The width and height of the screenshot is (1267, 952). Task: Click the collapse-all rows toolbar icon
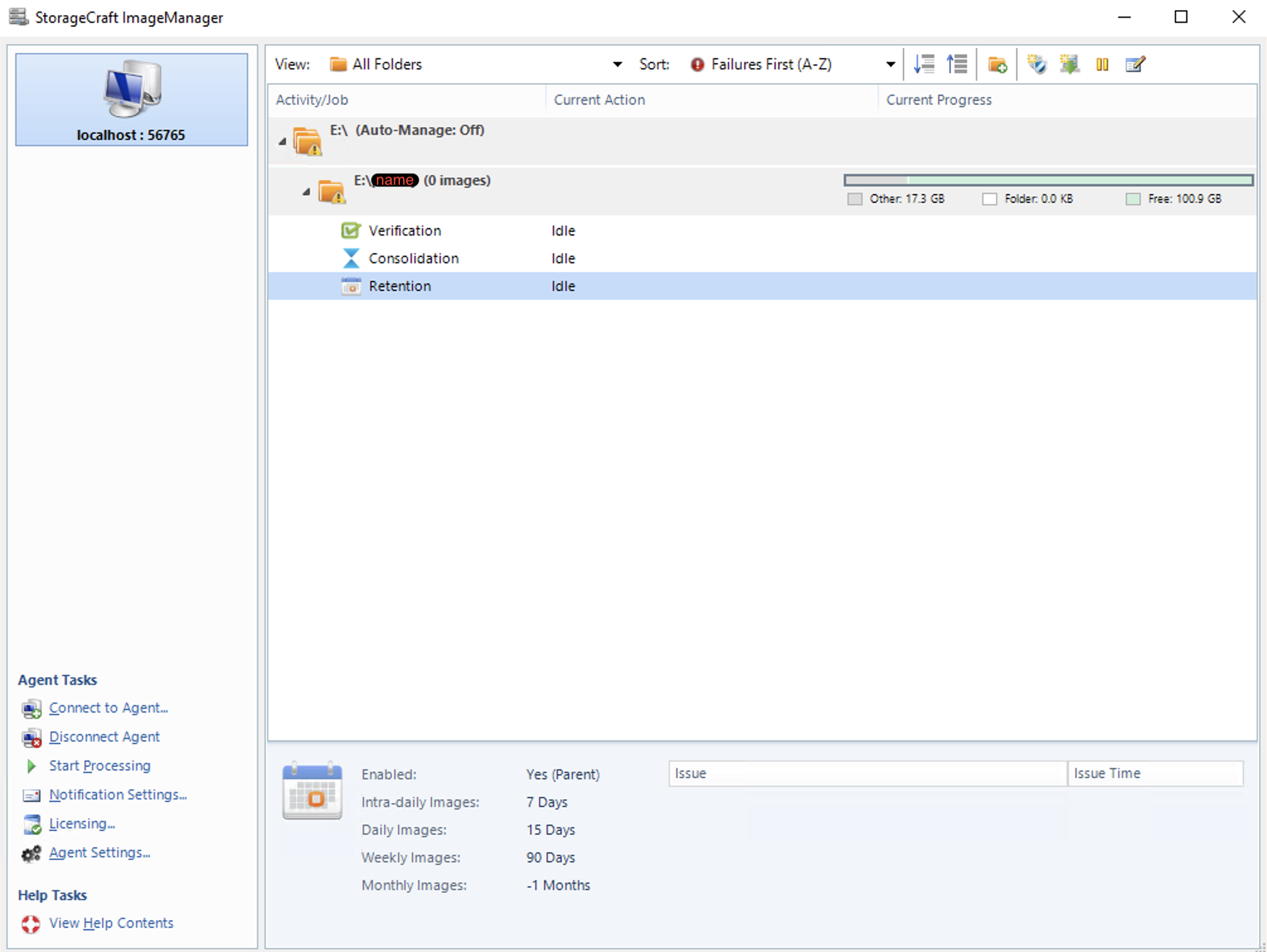click(957, 64)
